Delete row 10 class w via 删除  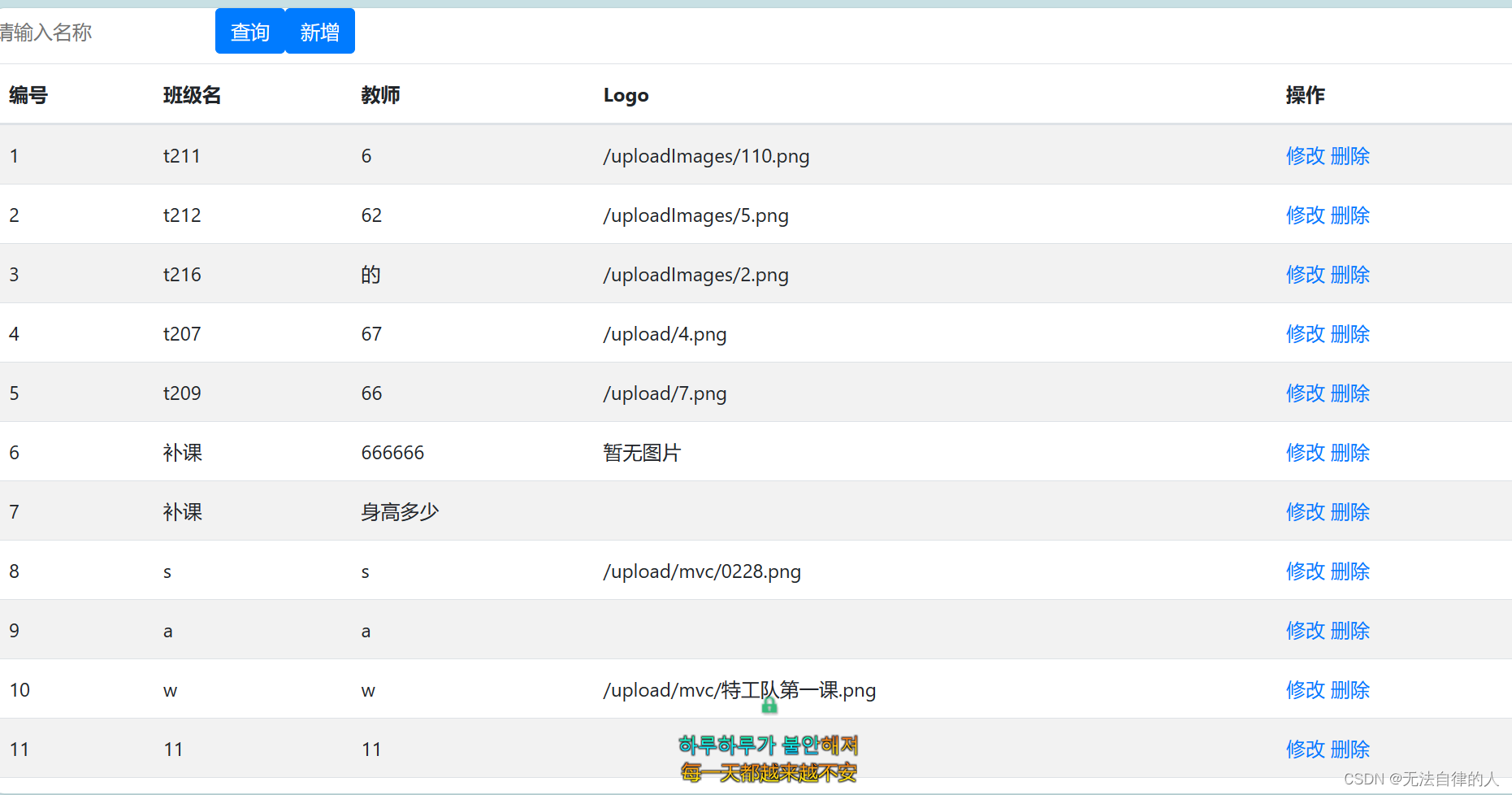pyautogui.click(x=1350, y=689)
